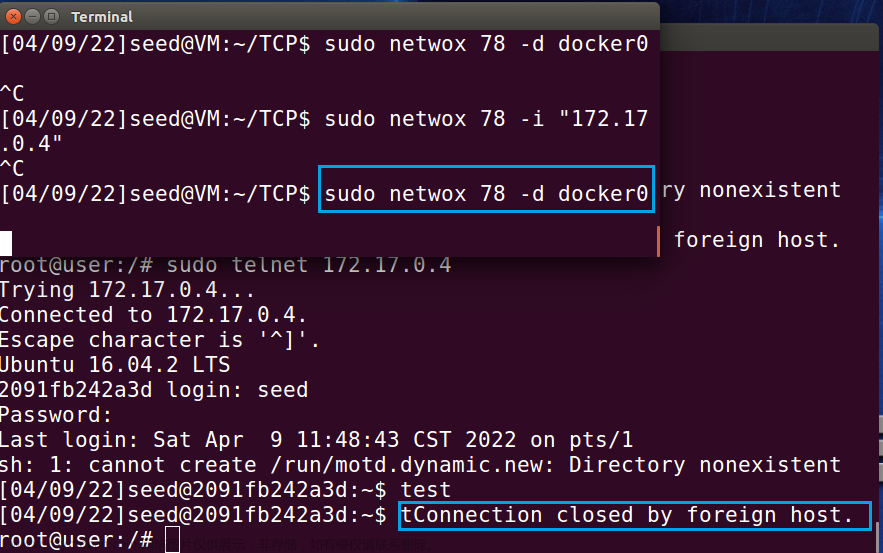Click the sudo telnet 172.17.0.4 command line

click(308, 265)
